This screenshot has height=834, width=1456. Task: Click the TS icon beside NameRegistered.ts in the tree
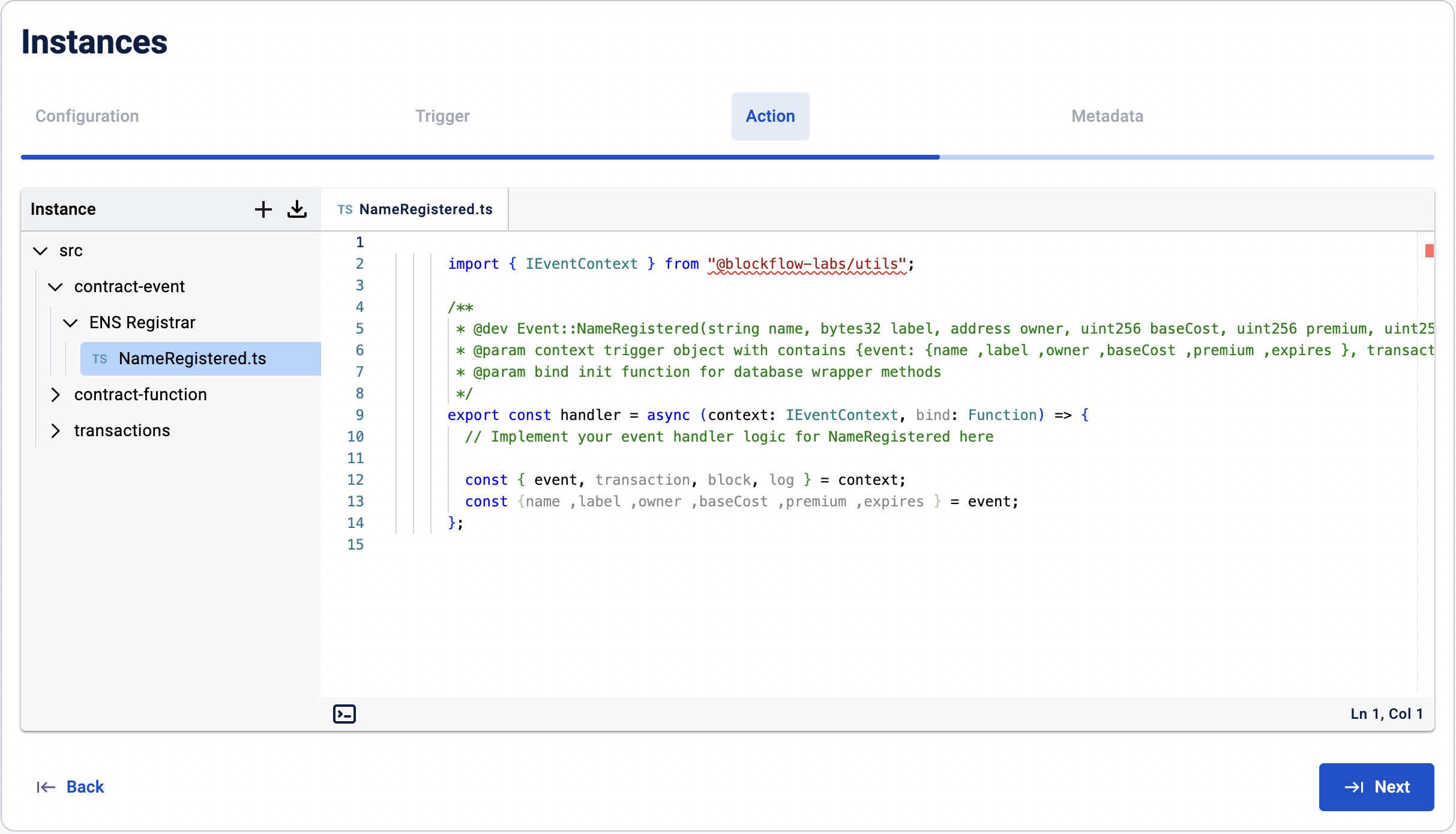click(100, 359)
